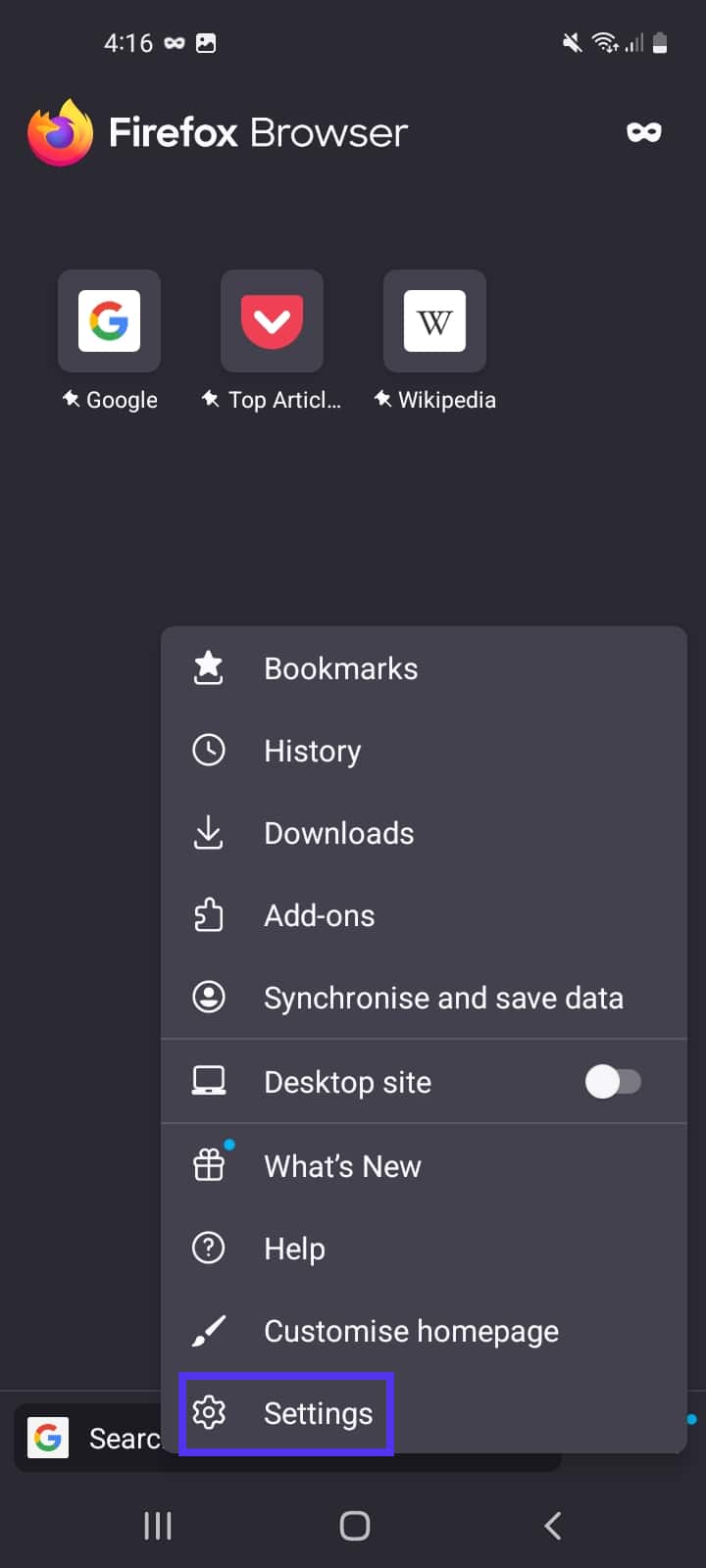Open the Wikipedia shortcut
This screenshot has width=706, height=1568.
[x=434, y=321]
